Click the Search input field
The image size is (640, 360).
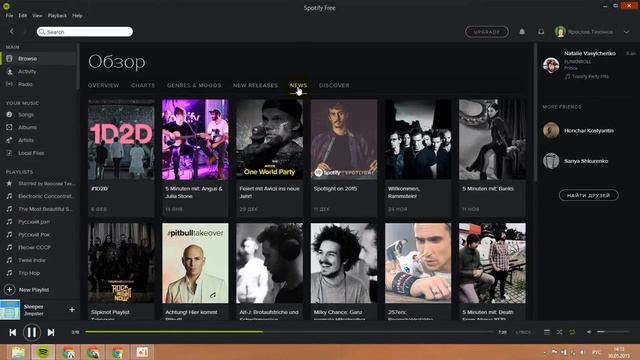tap(85, 32)
